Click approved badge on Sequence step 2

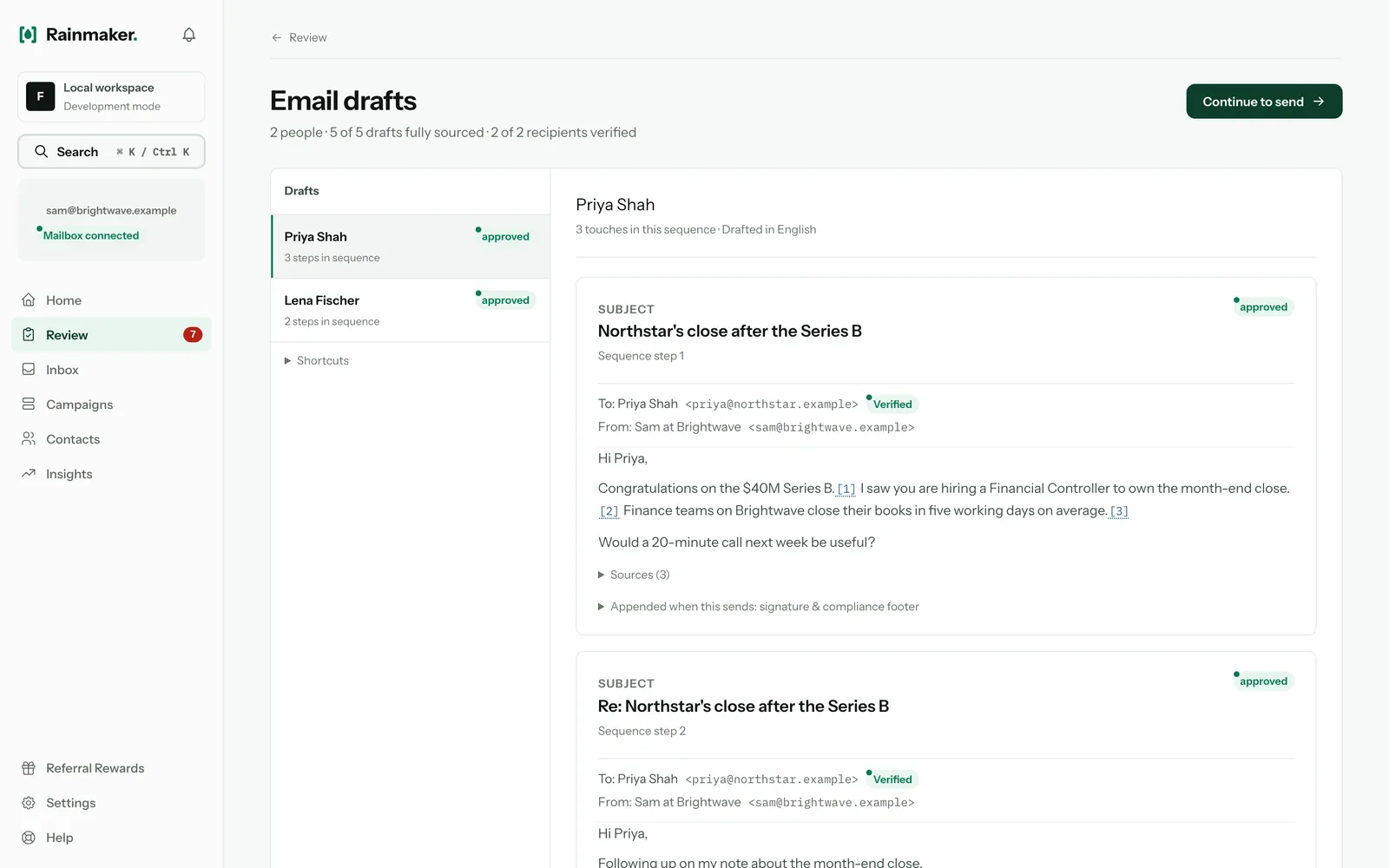point(1263,681)
